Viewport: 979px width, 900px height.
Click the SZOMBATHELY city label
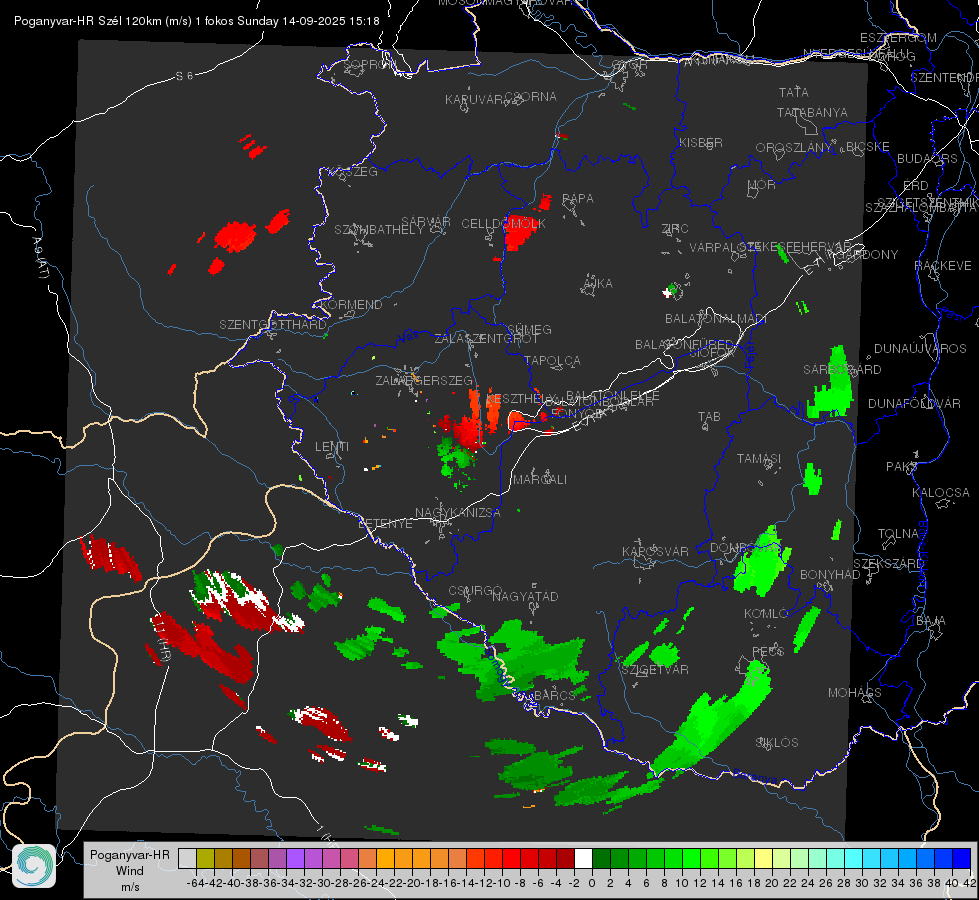[379, 230]
